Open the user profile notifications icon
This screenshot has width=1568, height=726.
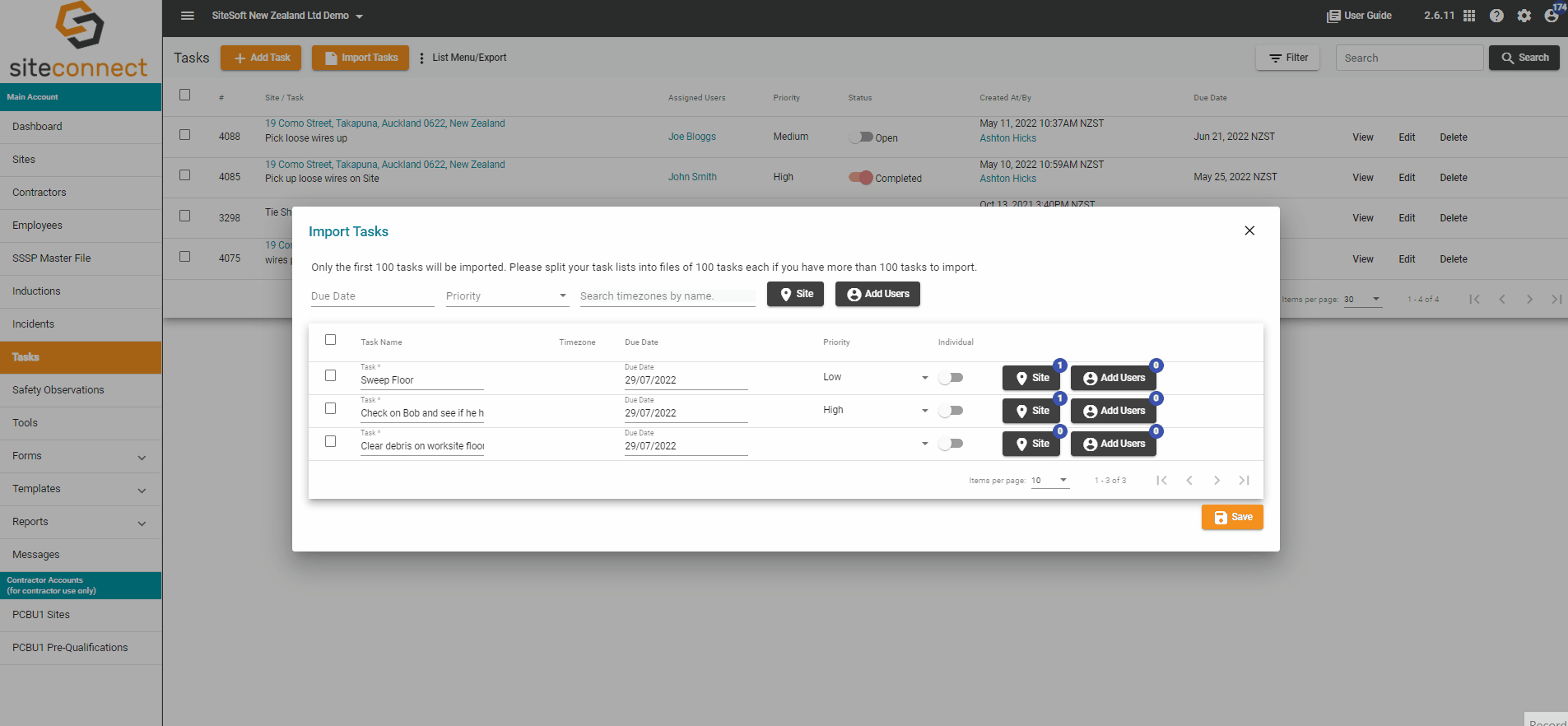[x=1552, y=15]
